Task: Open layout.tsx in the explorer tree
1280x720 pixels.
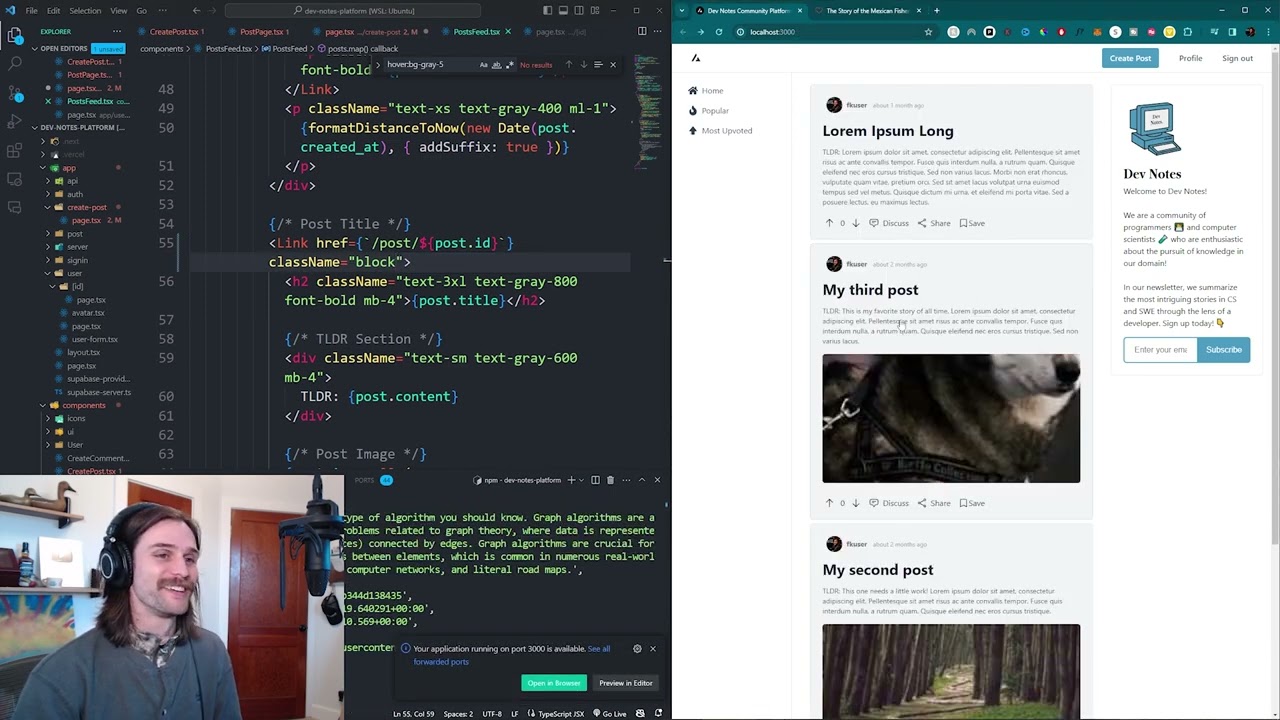Action: click(x=83, y=352)
